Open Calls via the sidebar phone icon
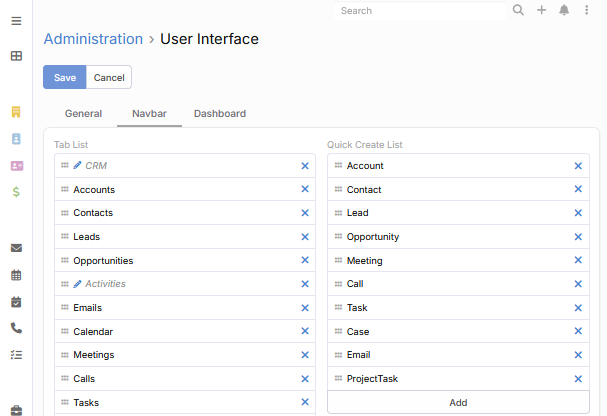The image size is (607, 416). [16, 327]
